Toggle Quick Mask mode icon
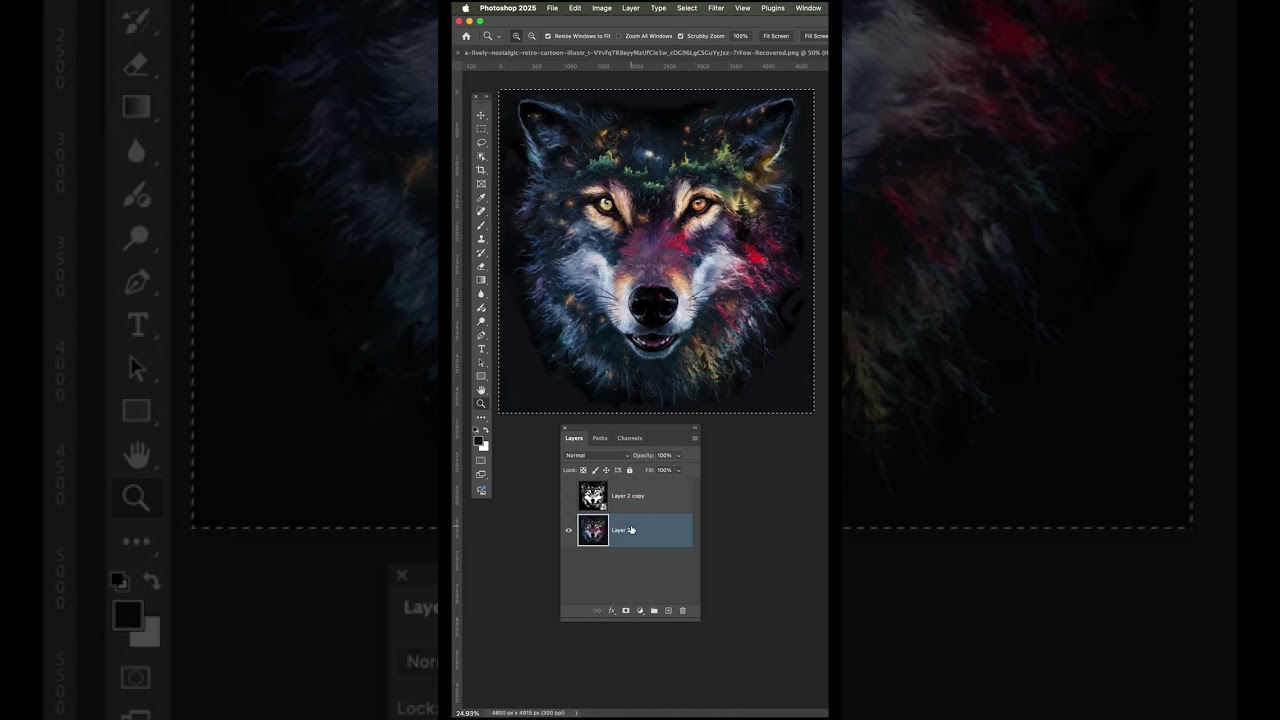 click(x=481, y=461)
